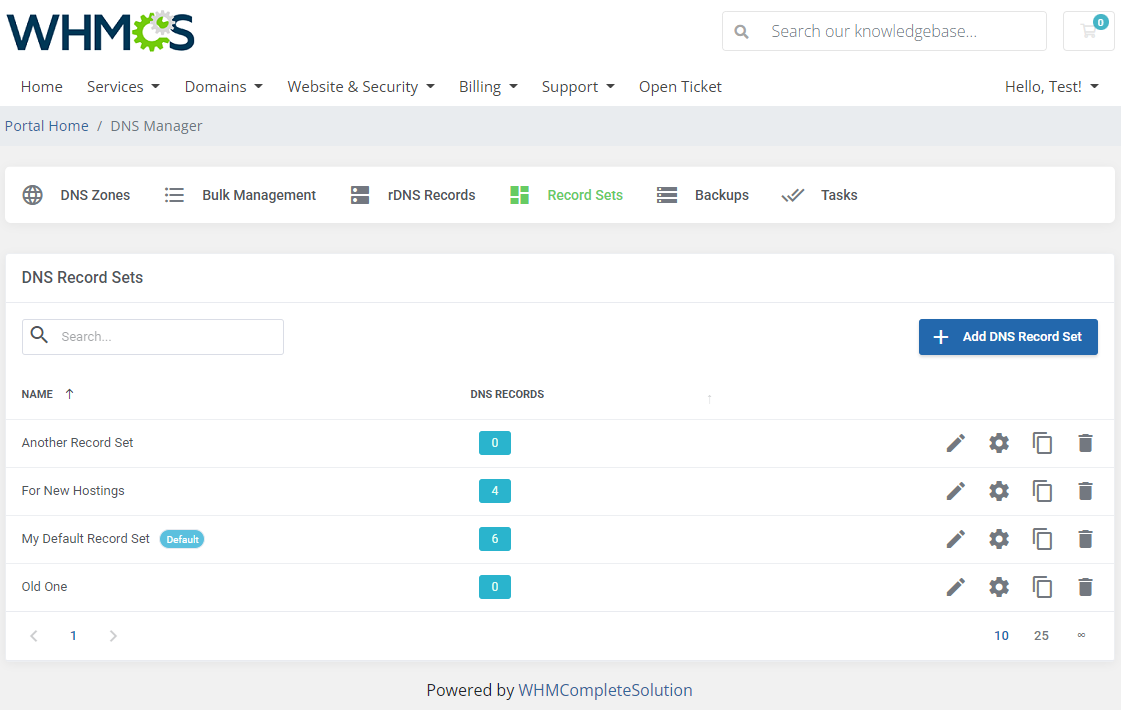Click the records count badge showing 4
This screenshot has width=1121, height=710.
click(x=495, y=490)
